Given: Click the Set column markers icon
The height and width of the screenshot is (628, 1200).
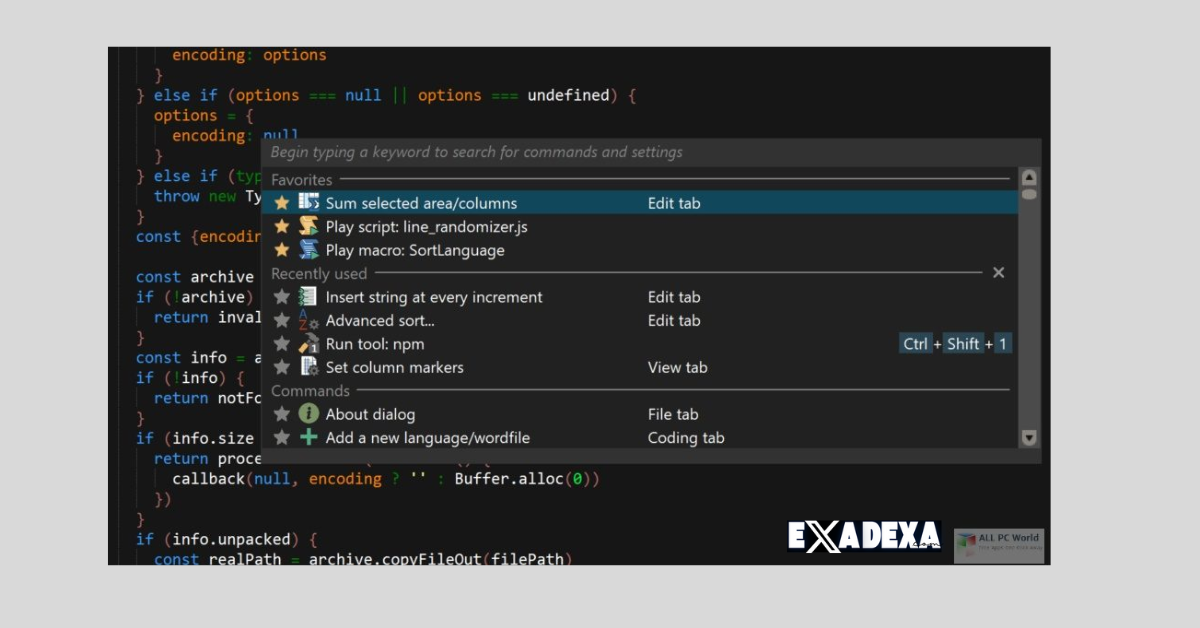Looking at the screenshot, I should coord(309,367).
